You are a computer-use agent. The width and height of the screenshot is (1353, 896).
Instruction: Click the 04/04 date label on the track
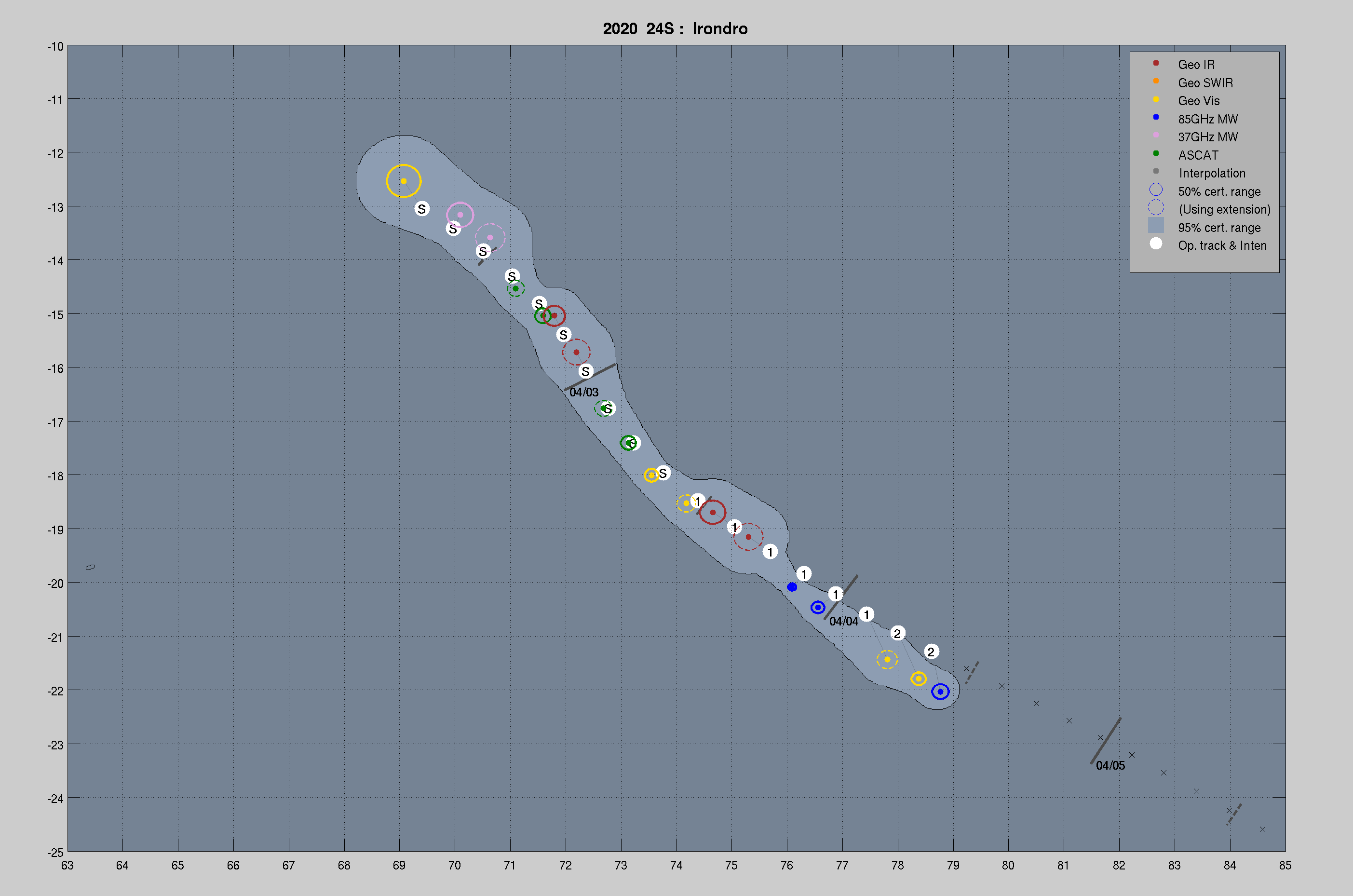click(x=843, y=621)
